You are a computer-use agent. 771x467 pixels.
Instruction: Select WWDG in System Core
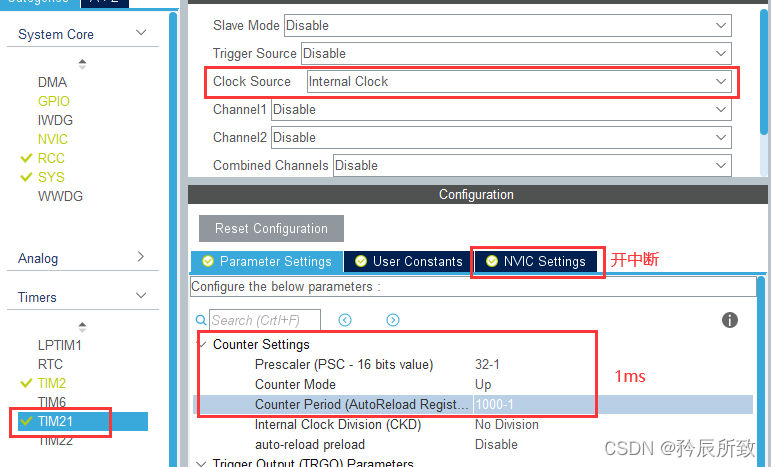(x=60, y=196)
